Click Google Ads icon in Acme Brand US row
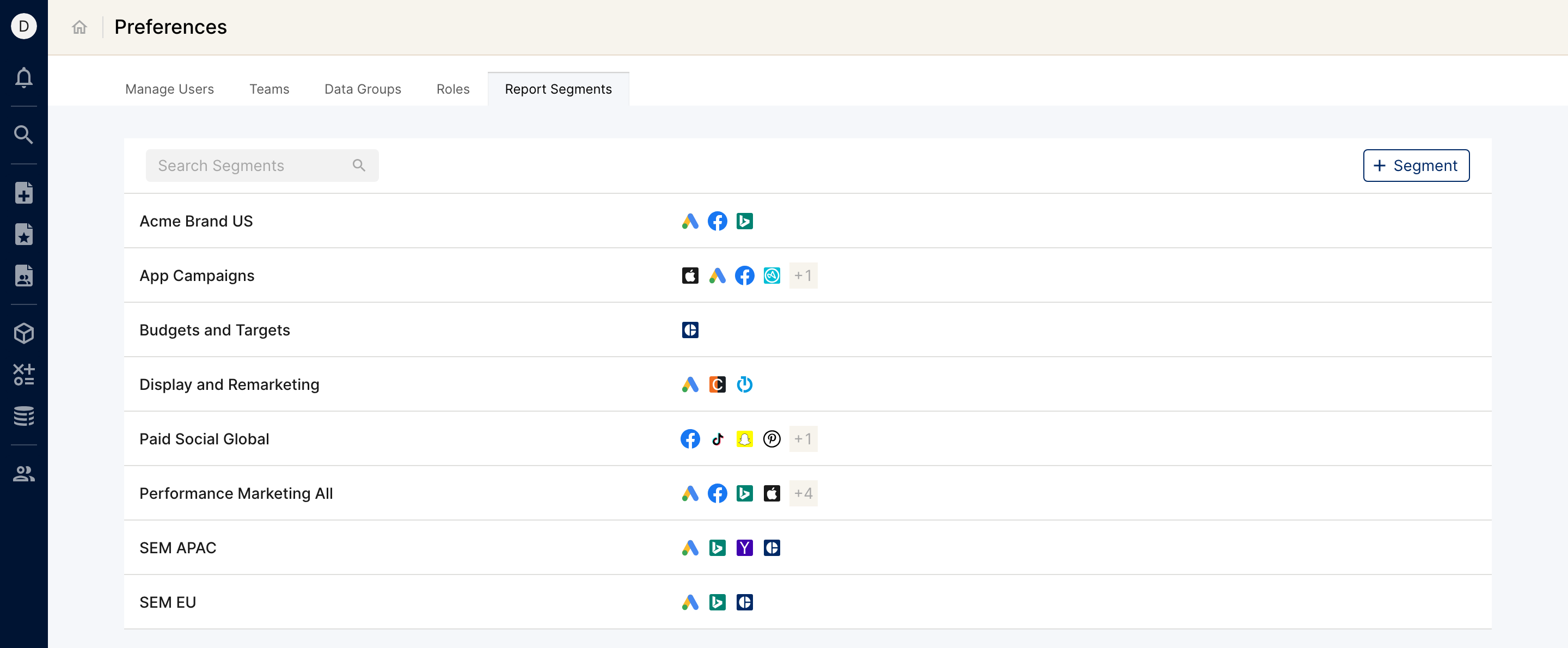 coord(690,221)
